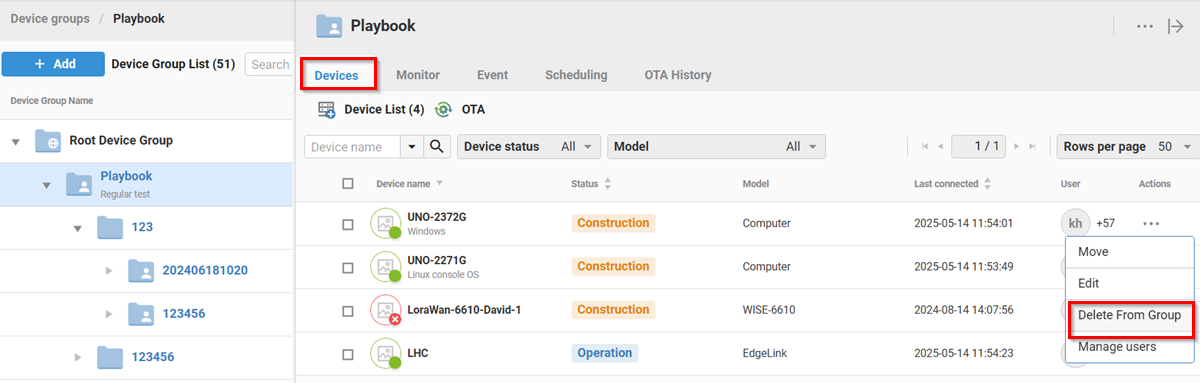
Task: Click the UNO-2372G device thumbnail icon
Action: tap(385, 224)
